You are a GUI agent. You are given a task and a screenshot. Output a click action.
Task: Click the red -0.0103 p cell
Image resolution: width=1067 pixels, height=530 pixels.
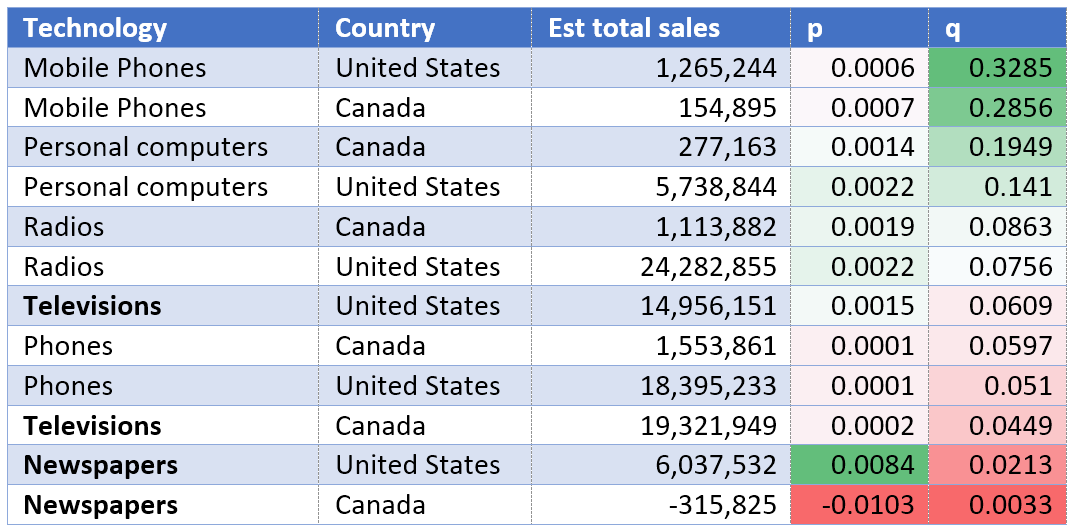[x=859, y=505]
